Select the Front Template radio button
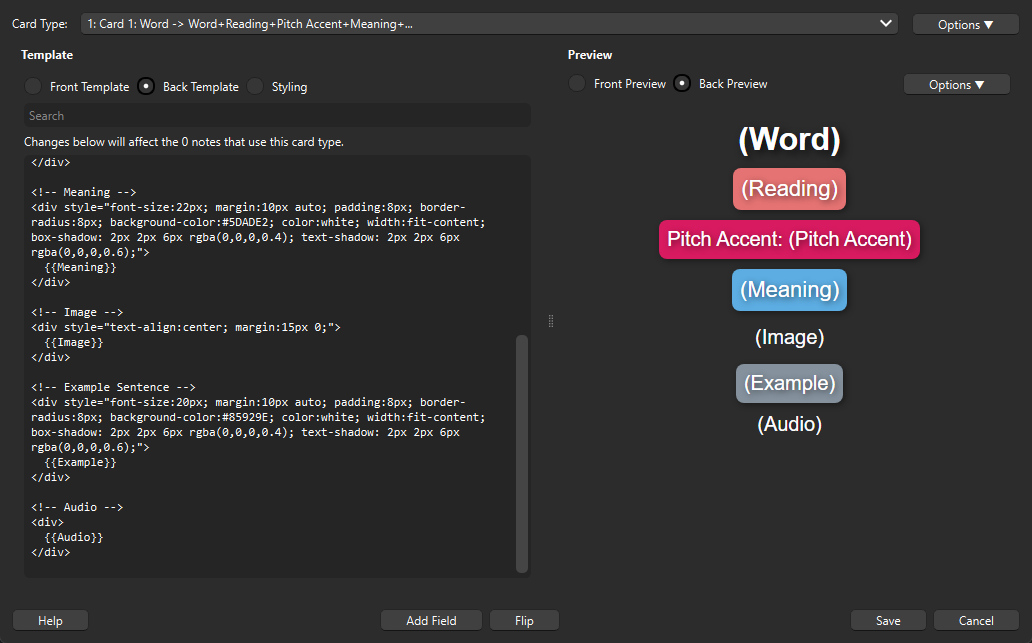1032x643 pixels. click(34, 87)
